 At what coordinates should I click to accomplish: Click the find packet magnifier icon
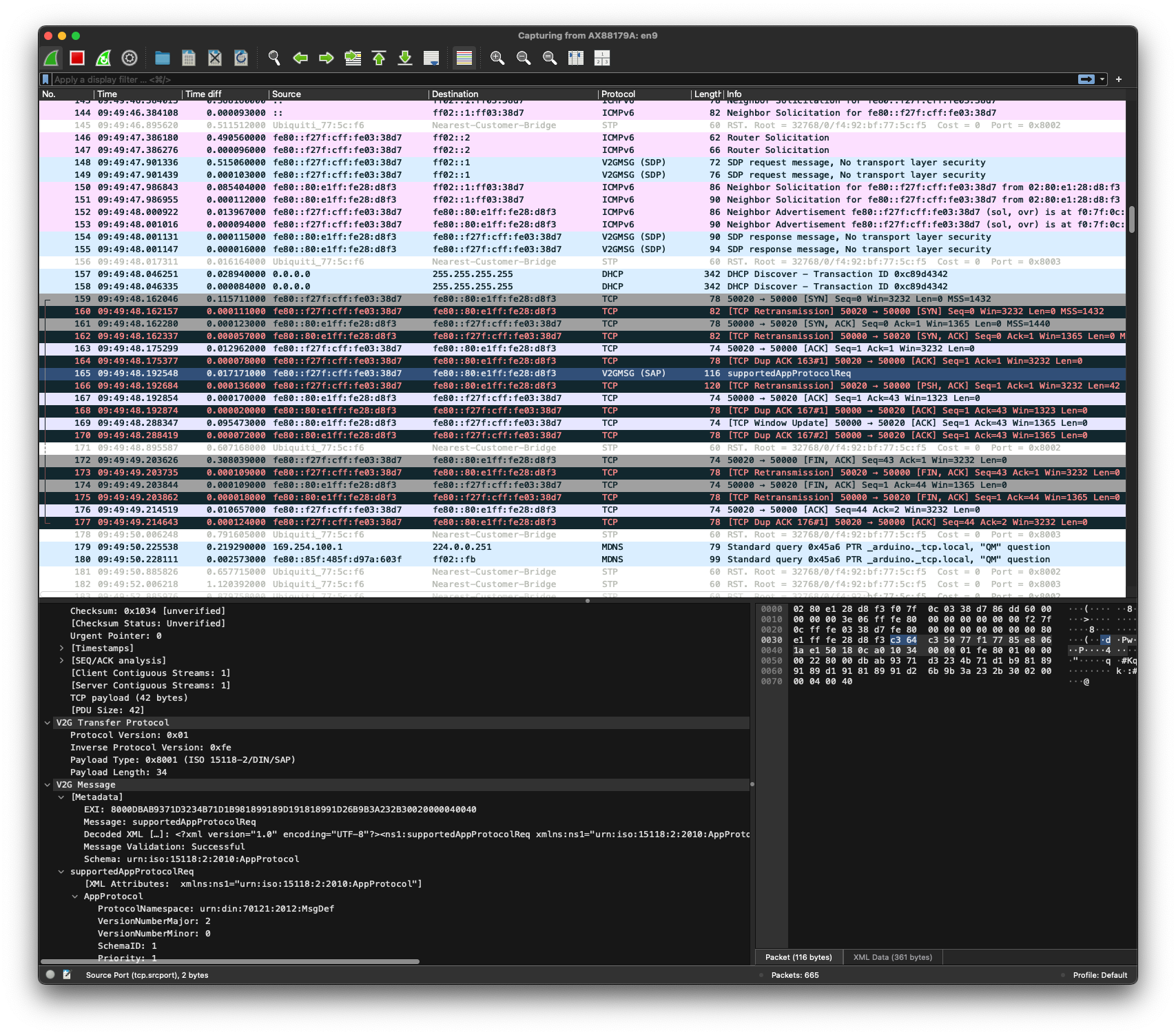pyautogui.click(x=274, y=59)
